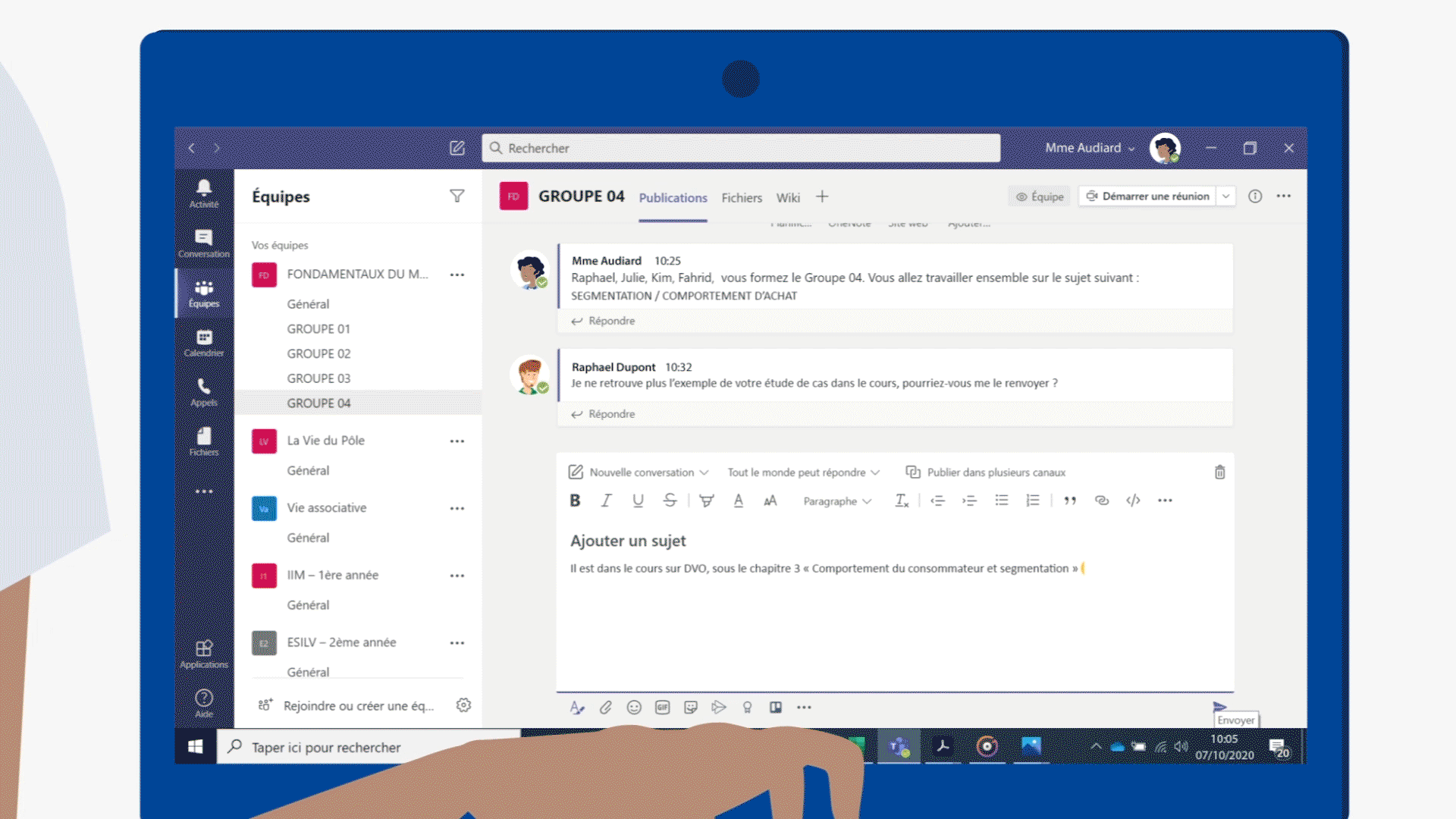
Task: Open the Windows notification center
Action: pos(1279,748)
